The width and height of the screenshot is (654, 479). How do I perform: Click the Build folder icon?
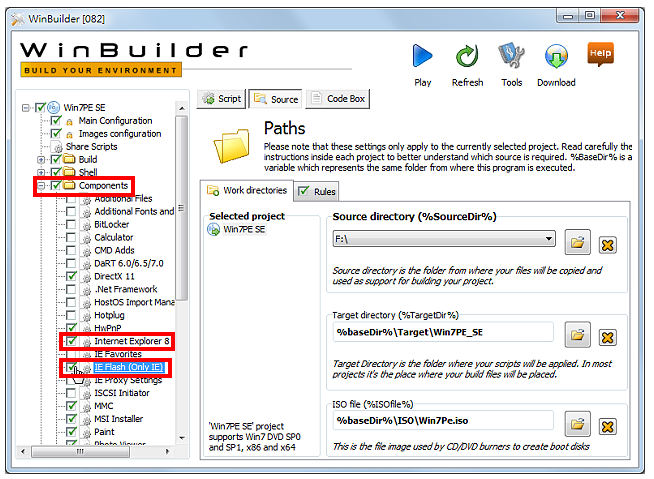pyautogui.click(x=69, y=159)
